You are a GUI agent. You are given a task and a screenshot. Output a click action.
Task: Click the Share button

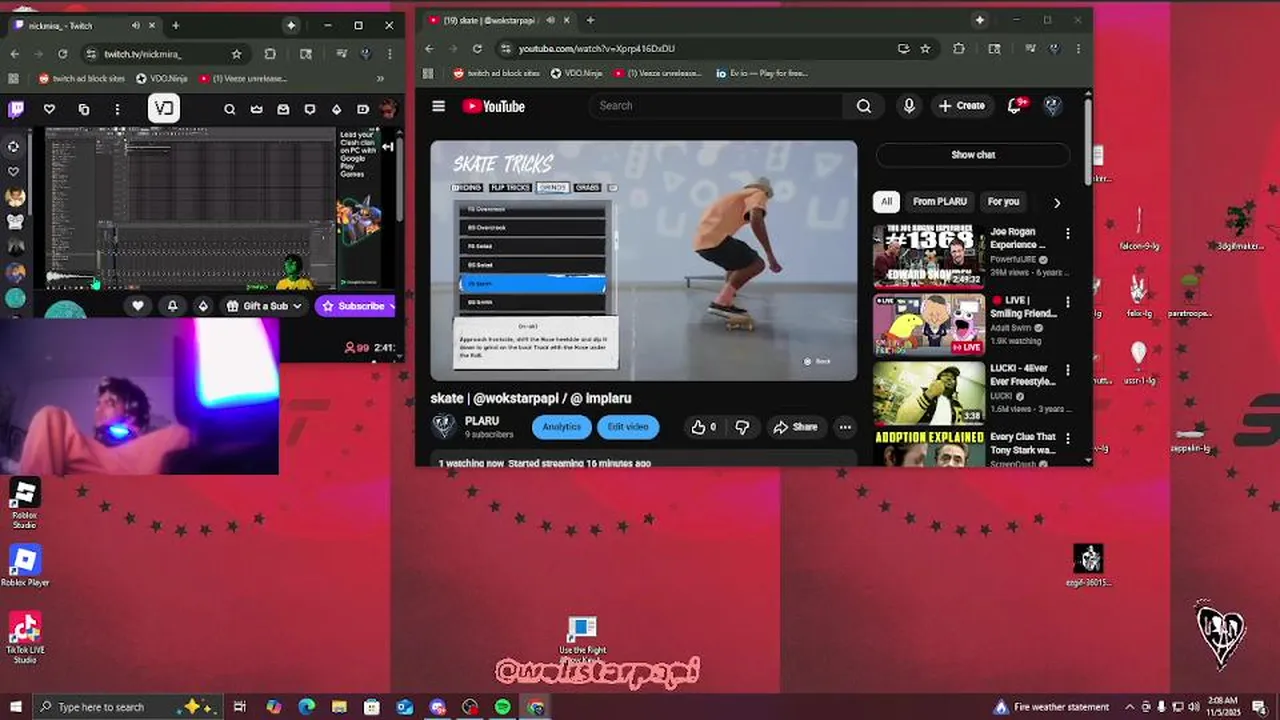(795, 427)
